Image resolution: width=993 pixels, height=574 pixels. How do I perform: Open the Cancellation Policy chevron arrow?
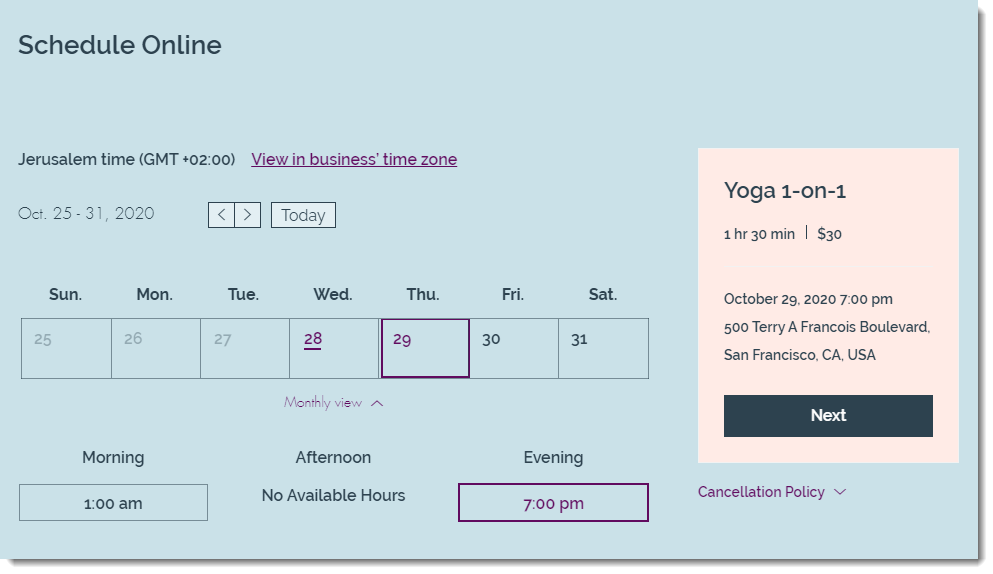(840, 492)
